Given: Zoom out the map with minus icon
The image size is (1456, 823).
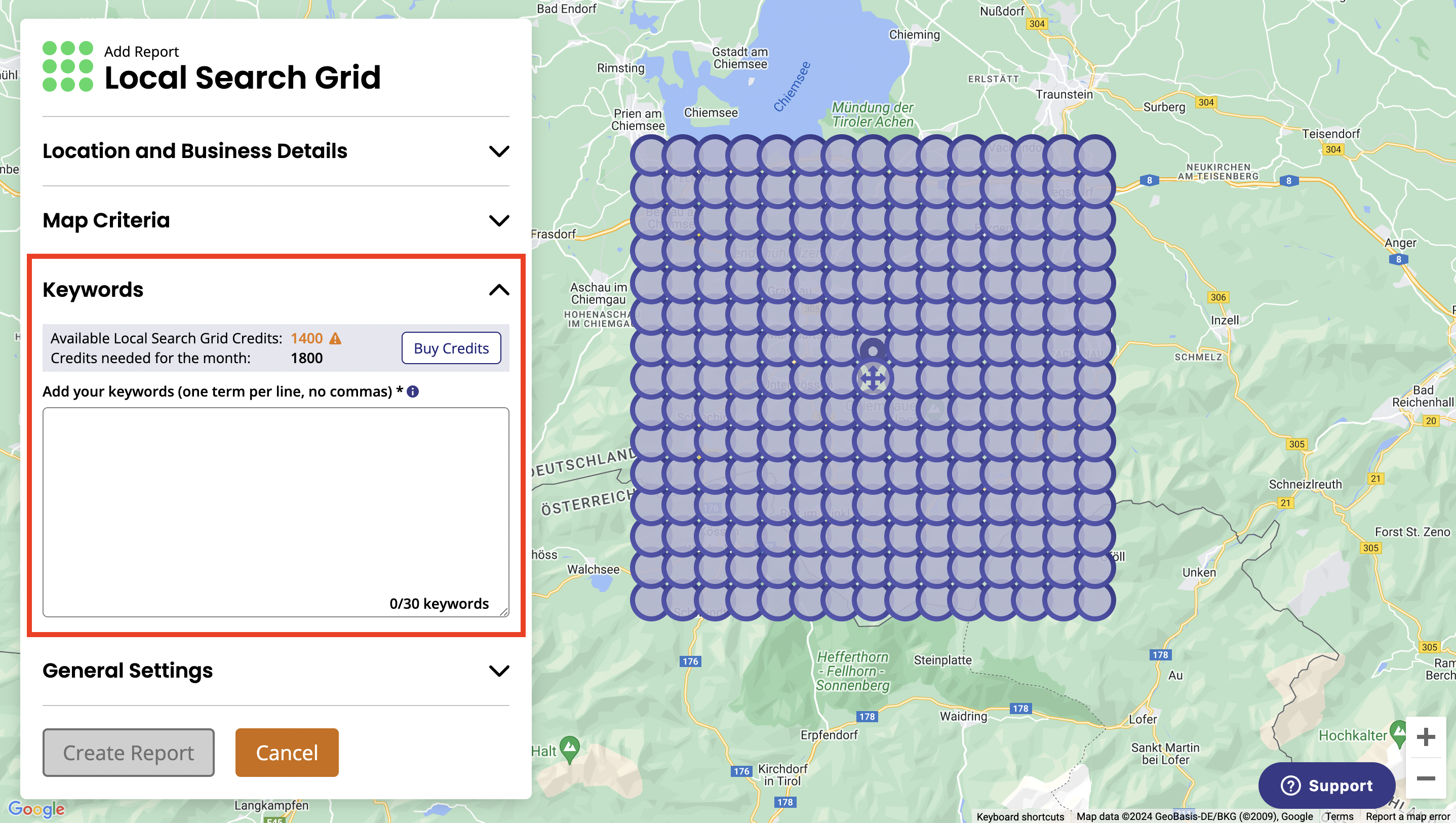Looking at the screenshot, I should (1426, 779).
